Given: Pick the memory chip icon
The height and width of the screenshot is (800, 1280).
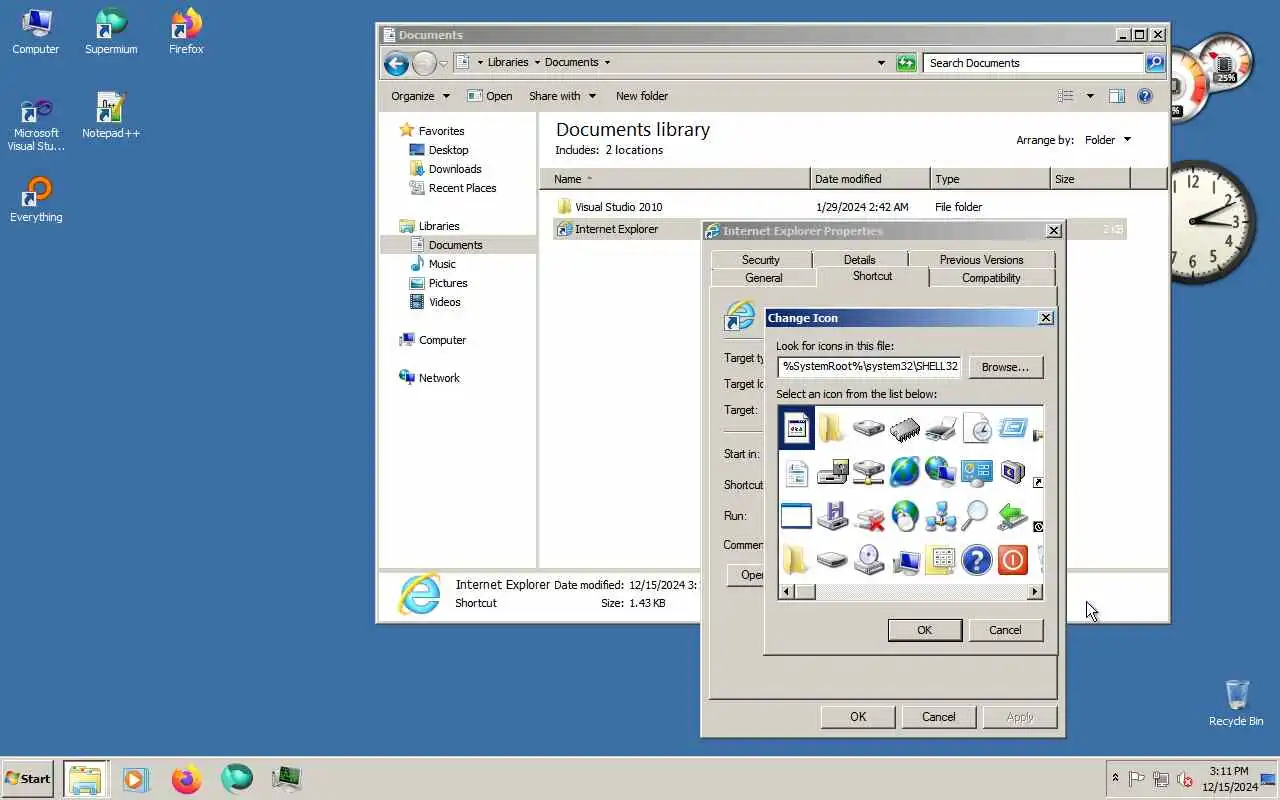Looking at the screenshot, I should point(904,428).
